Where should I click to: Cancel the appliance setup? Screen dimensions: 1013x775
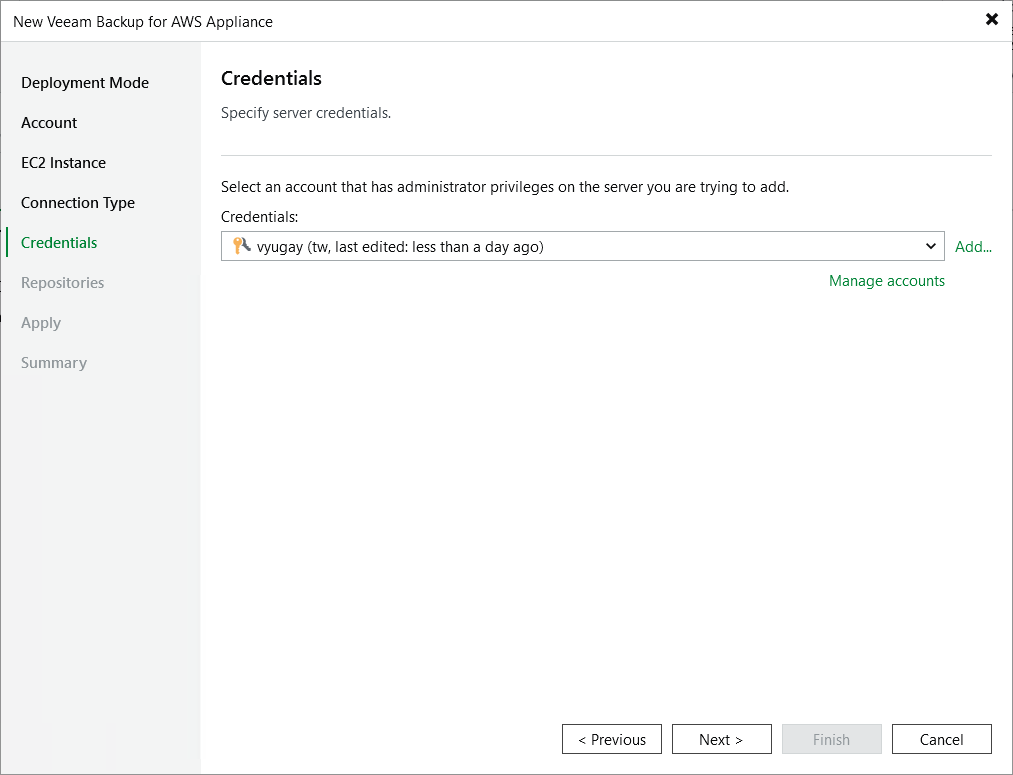click(x=941, y=739)
